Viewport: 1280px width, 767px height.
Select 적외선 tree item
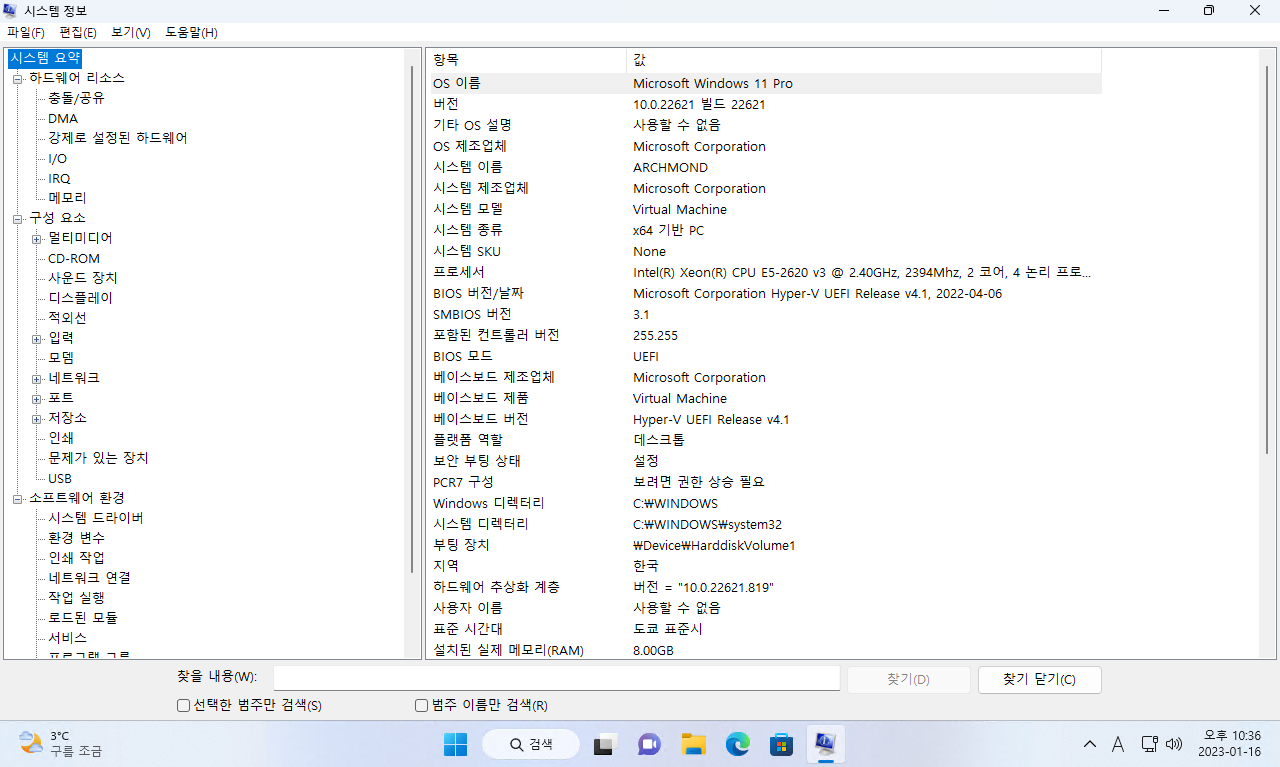point(67,318)
